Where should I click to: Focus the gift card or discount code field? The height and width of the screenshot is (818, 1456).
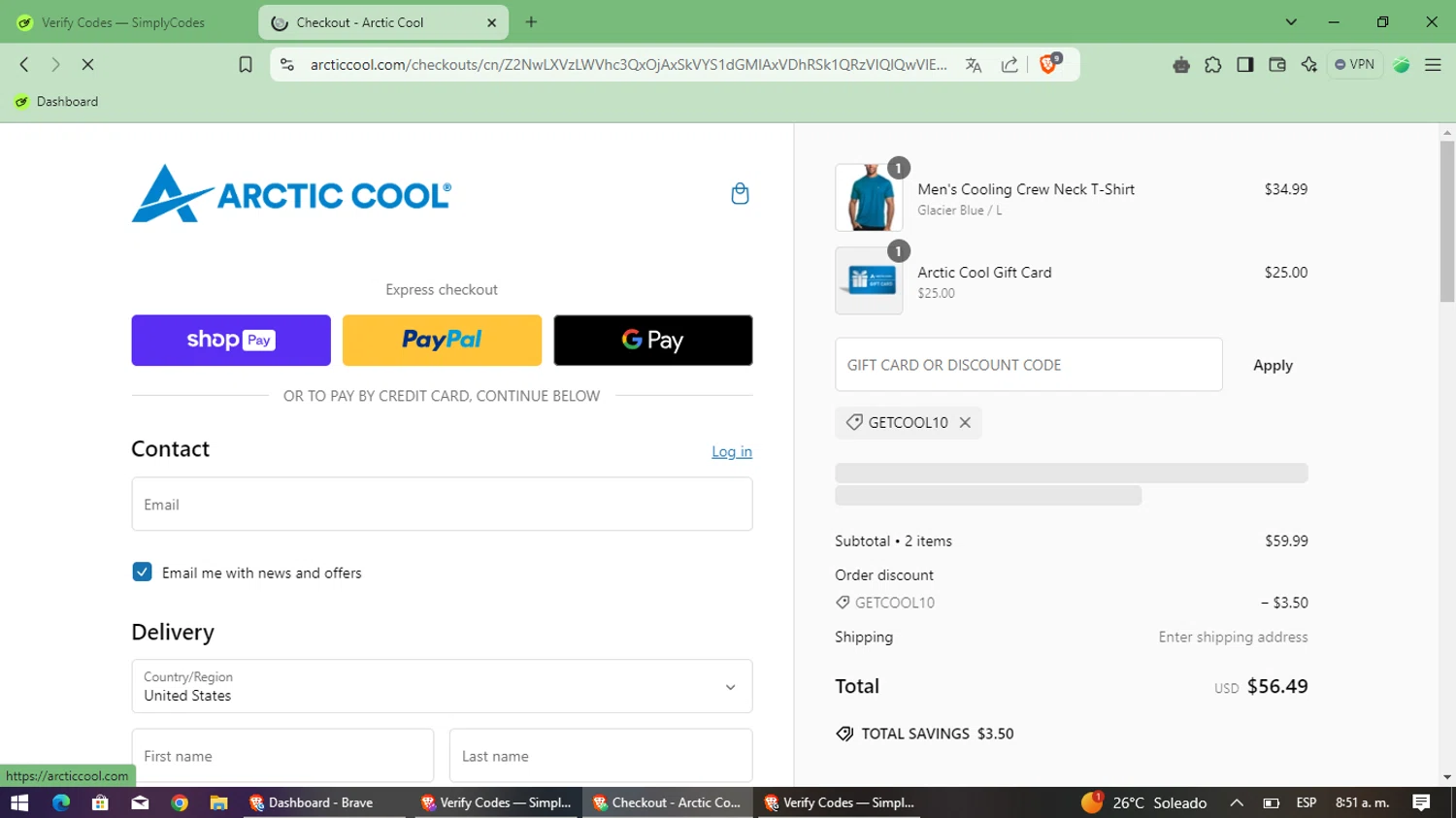(1028, 365)
